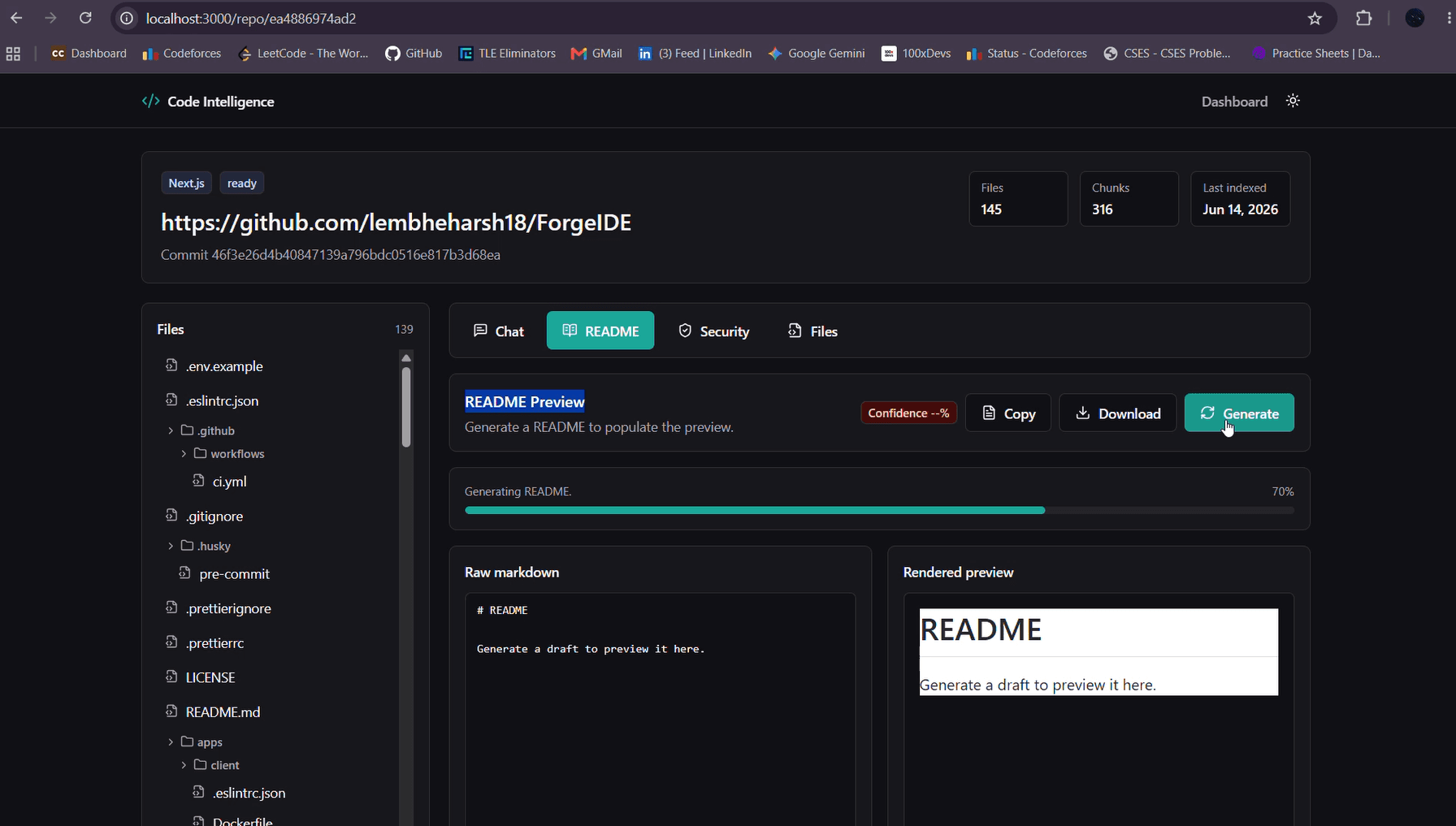The image size is (1456, 826).
Task: Open the browser profile avatar
Action: pyautogui.click(x=1415, y=18)
